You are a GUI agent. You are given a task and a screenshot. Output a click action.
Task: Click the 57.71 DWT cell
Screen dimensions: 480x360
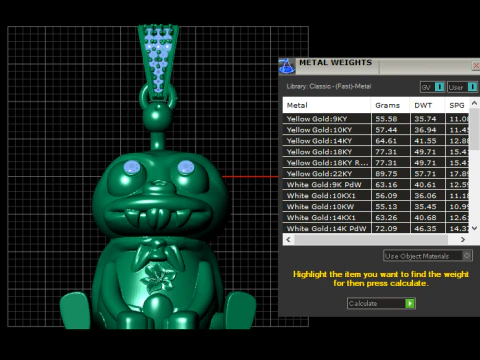coord(428,173)
